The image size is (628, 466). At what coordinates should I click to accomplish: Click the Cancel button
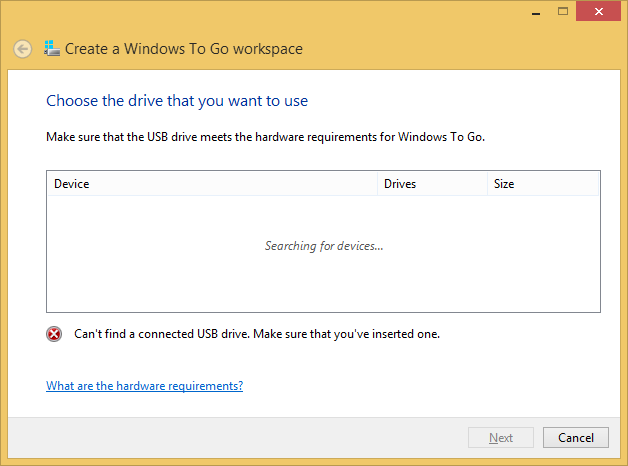pyautogui.click(x=576, y=438)
